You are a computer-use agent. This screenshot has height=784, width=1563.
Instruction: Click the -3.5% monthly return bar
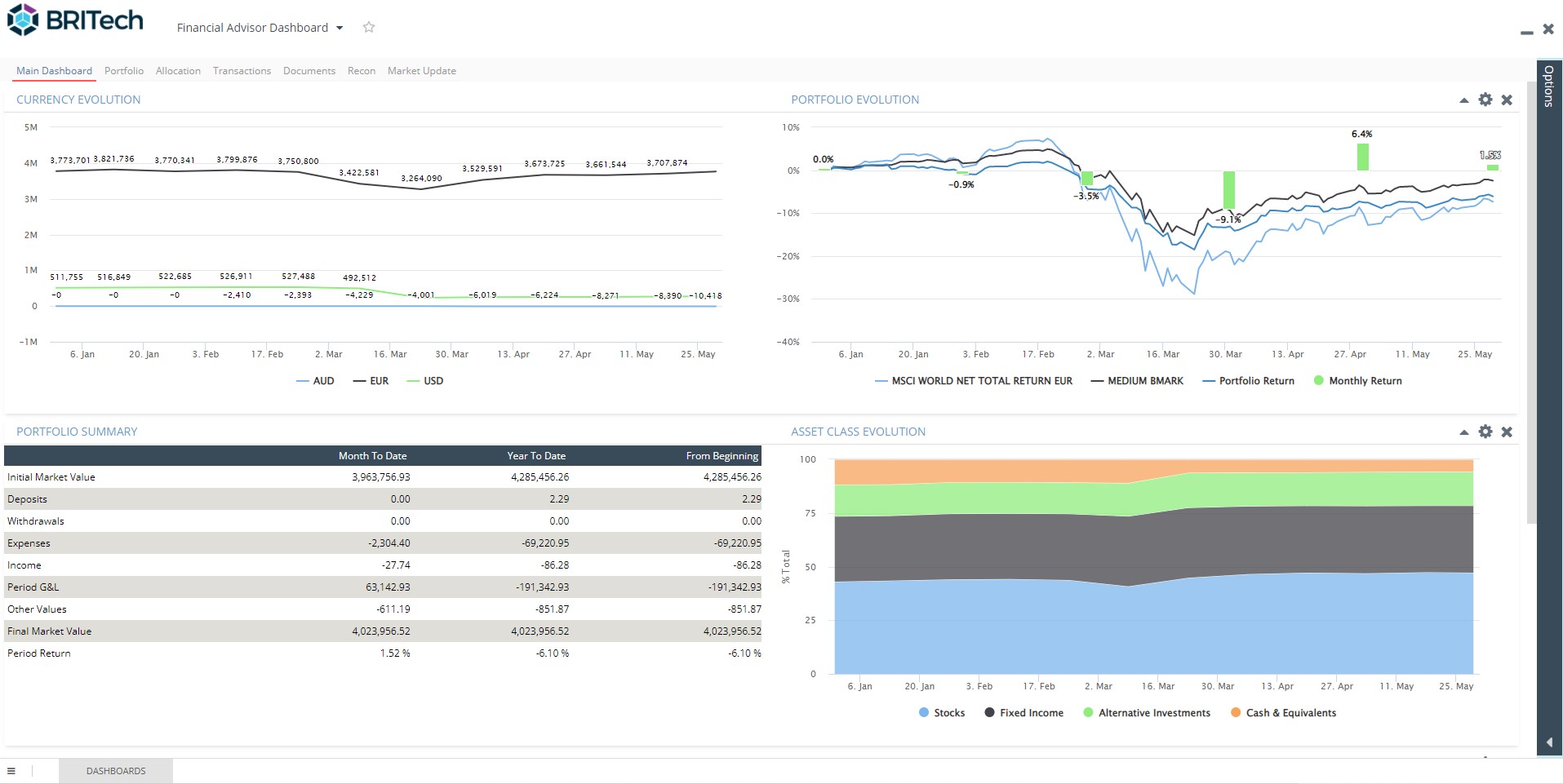click(1087, 178)
